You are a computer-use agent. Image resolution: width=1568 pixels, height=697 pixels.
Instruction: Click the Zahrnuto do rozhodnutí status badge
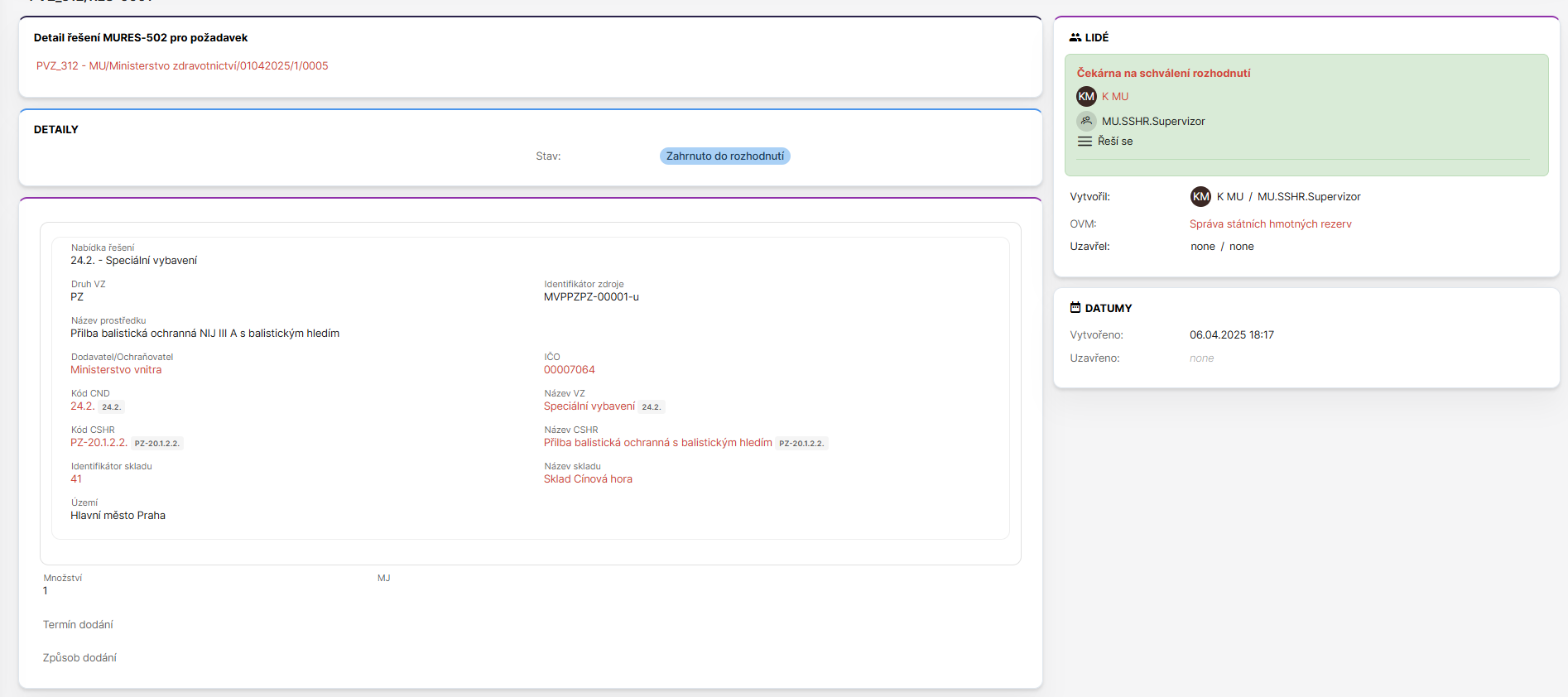(724, 156)
